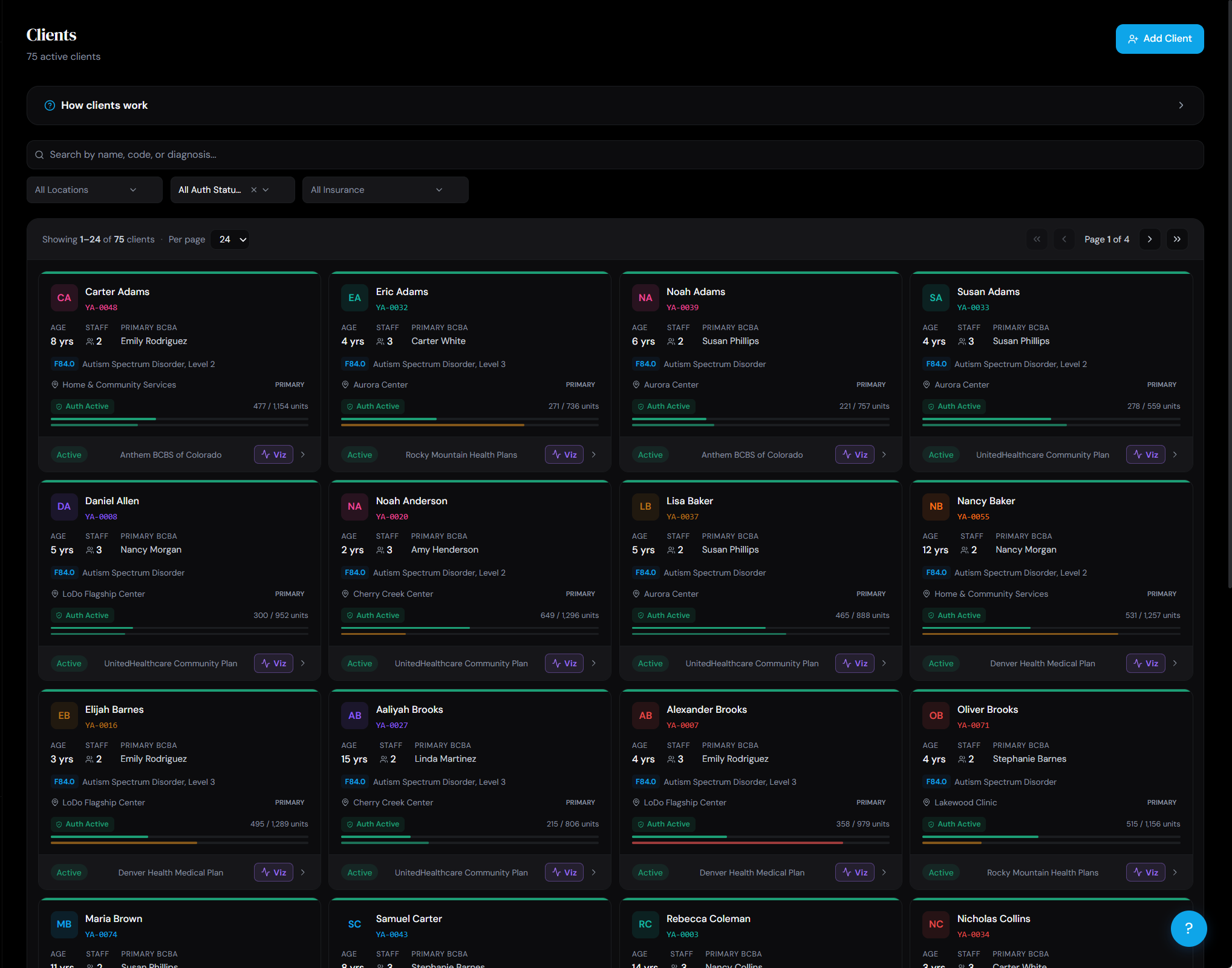Click the F84.0 code tag on Elijah Barnes
This screenshot has height=968, width=1232.
tap(64, 782)
